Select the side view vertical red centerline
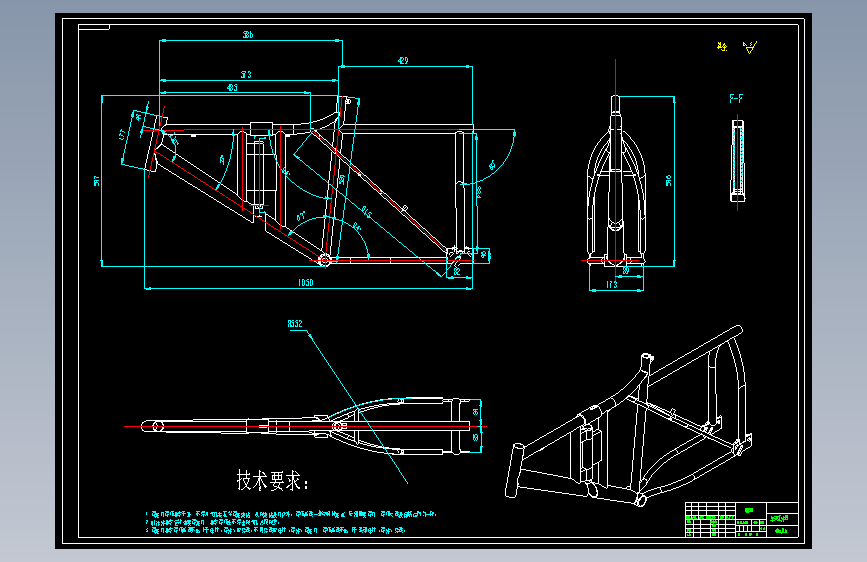This screenshot has width=867, height=562. tap(615, 170)
